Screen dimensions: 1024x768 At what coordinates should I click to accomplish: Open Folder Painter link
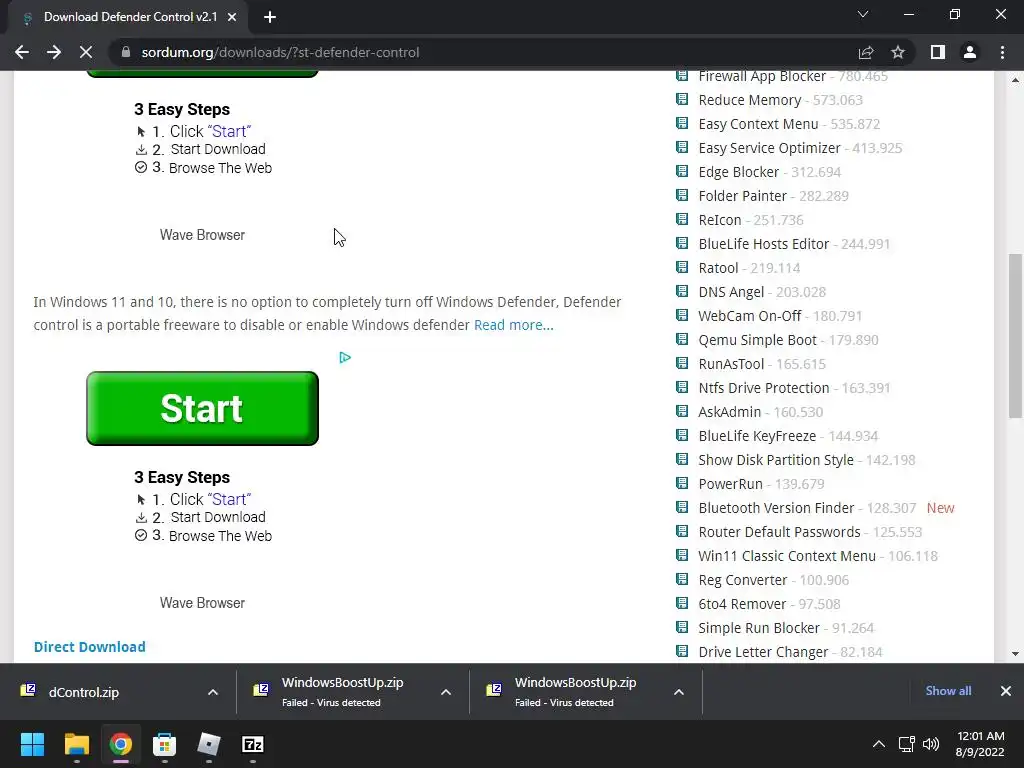(742, 196)
